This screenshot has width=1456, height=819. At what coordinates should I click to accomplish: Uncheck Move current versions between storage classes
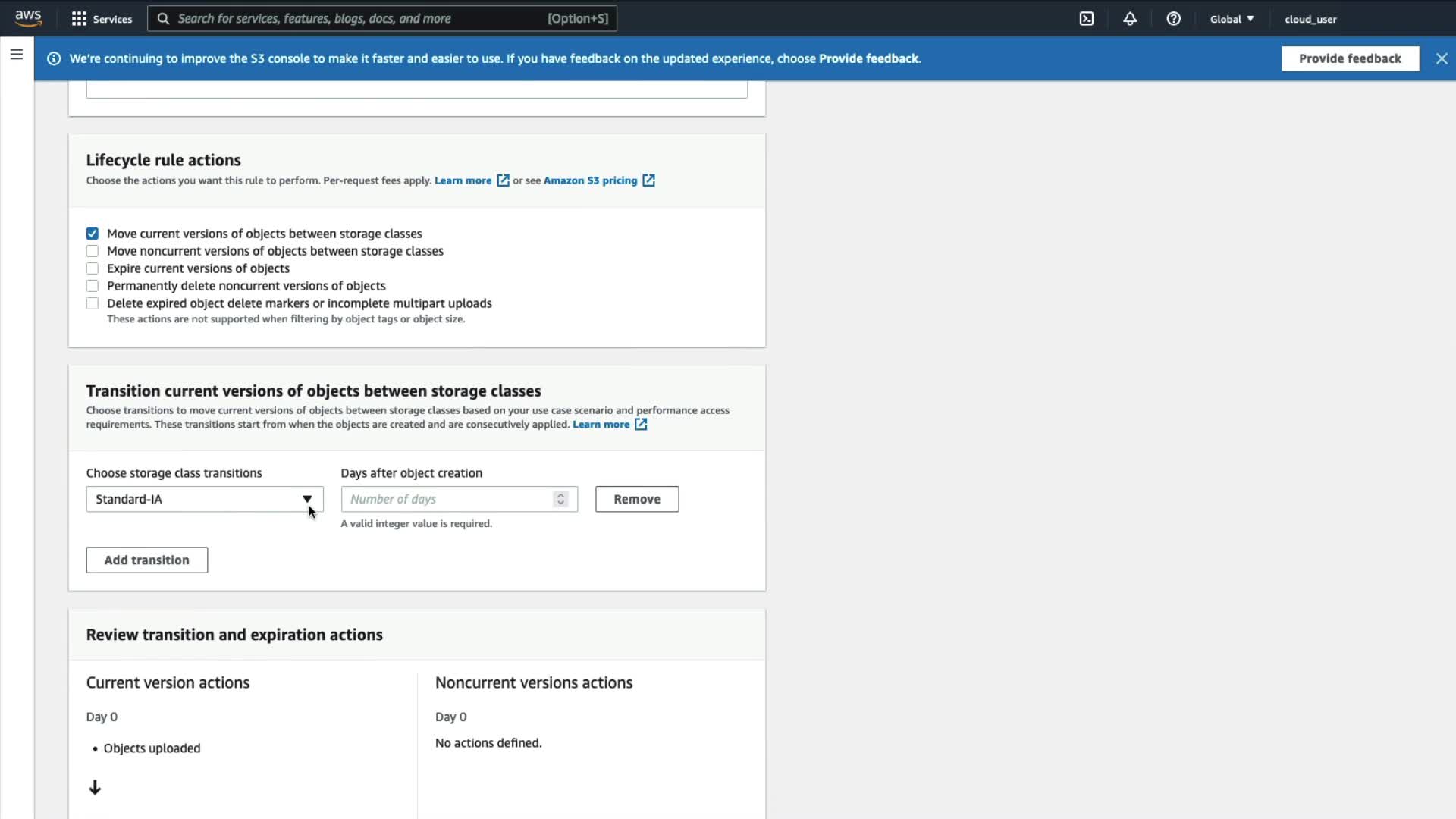coord(93,234)
